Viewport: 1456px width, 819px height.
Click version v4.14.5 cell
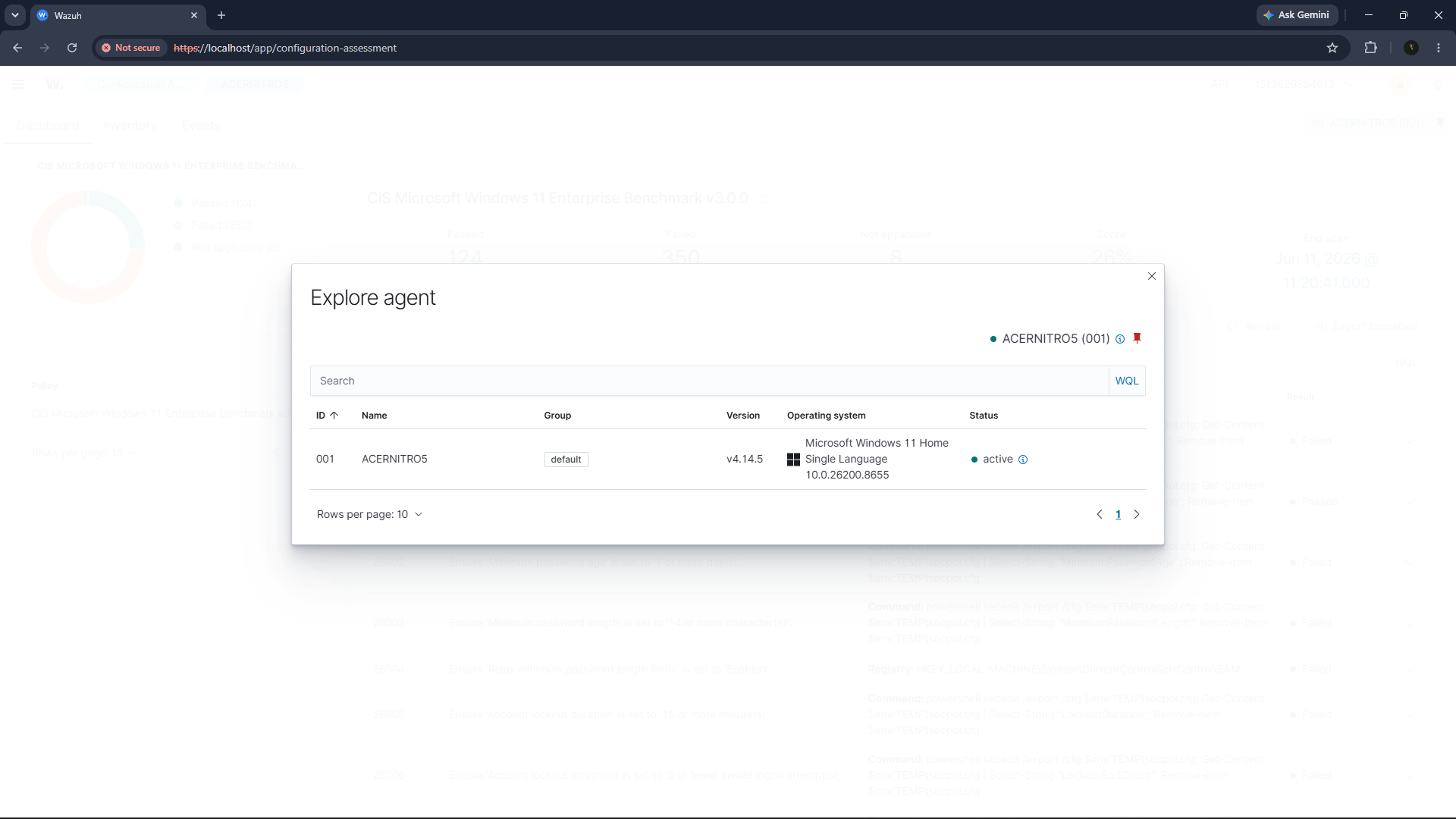click(x=745, y=460)
